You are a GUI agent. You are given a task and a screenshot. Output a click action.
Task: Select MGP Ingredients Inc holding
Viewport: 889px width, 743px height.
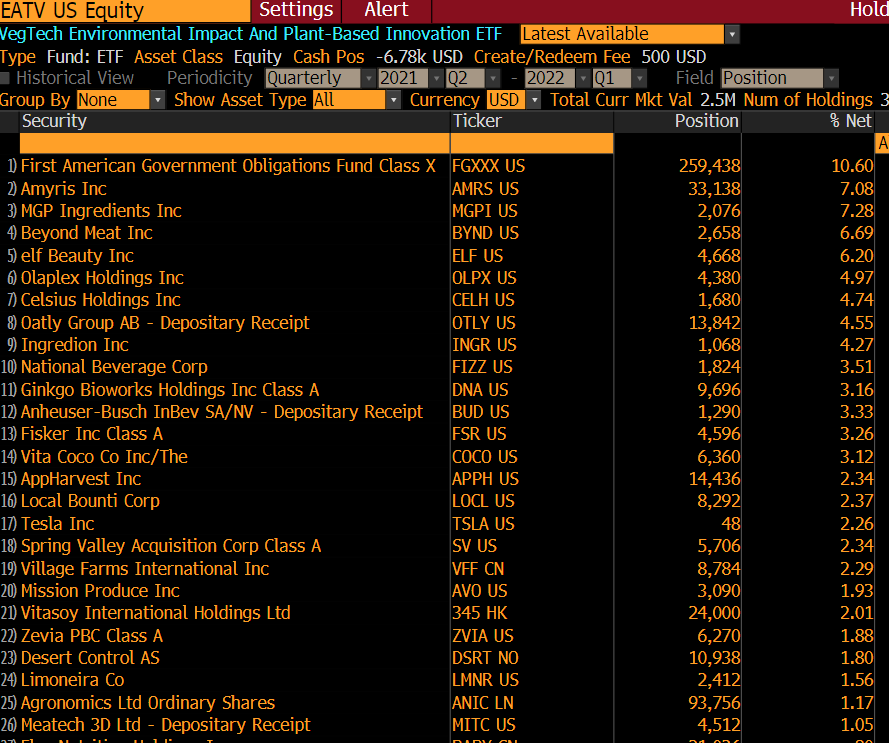(x=101, y=210)
